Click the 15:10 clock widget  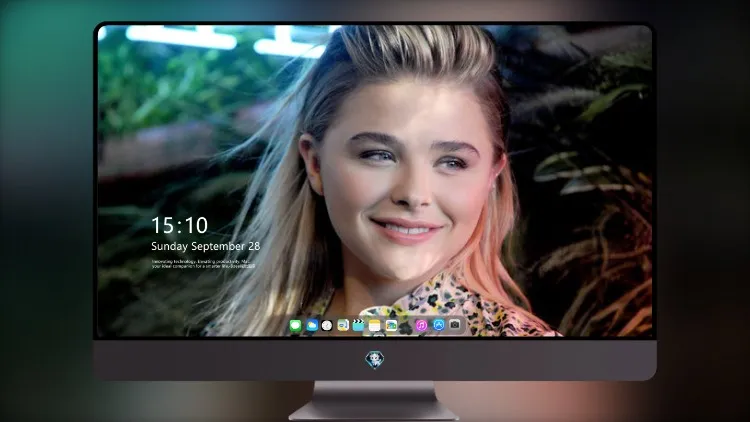tap(179, 225)
